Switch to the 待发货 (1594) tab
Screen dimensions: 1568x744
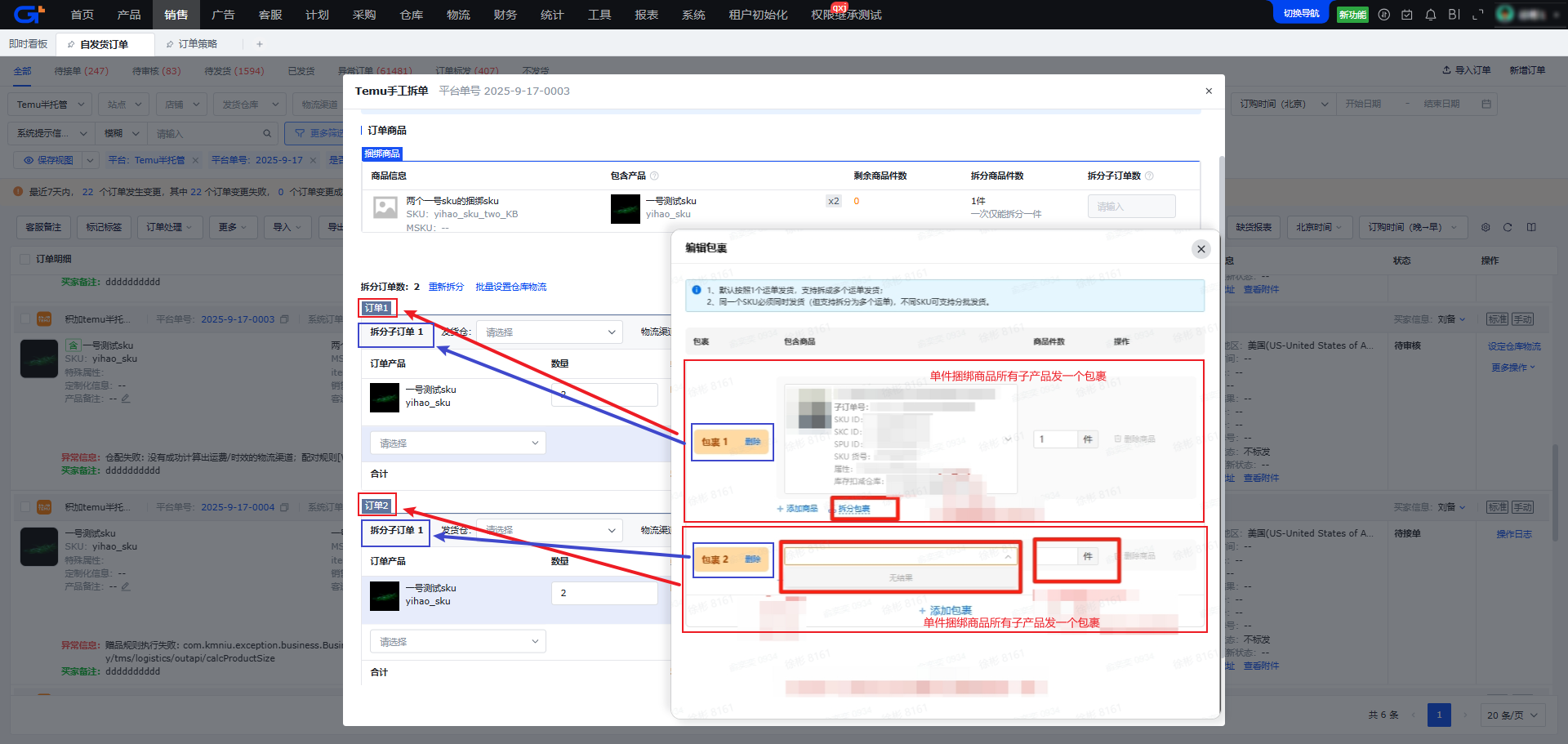[234, 71]
